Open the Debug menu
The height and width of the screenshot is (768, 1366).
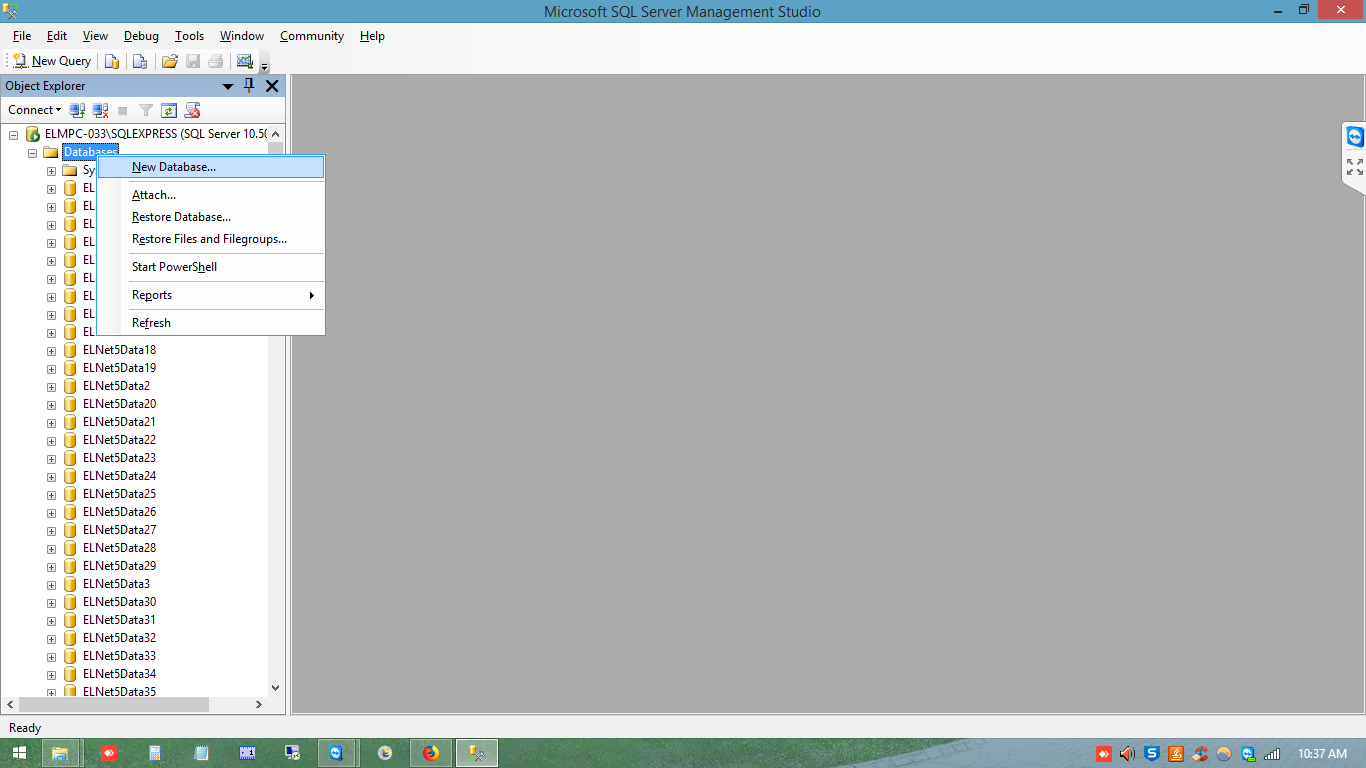[x=141, y=36]
